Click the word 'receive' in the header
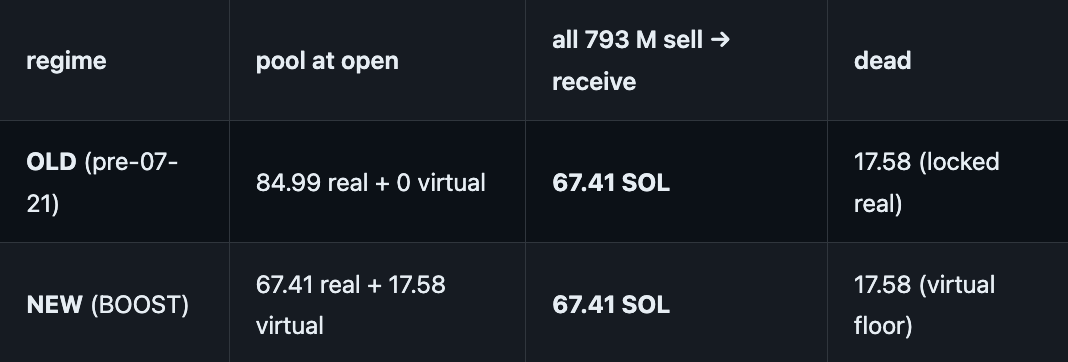Screen dimensions: 1068x362 [594, 82]
